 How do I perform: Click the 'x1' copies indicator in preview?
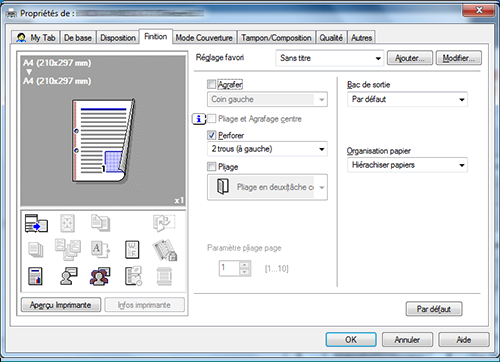click(x=179, y=200)
